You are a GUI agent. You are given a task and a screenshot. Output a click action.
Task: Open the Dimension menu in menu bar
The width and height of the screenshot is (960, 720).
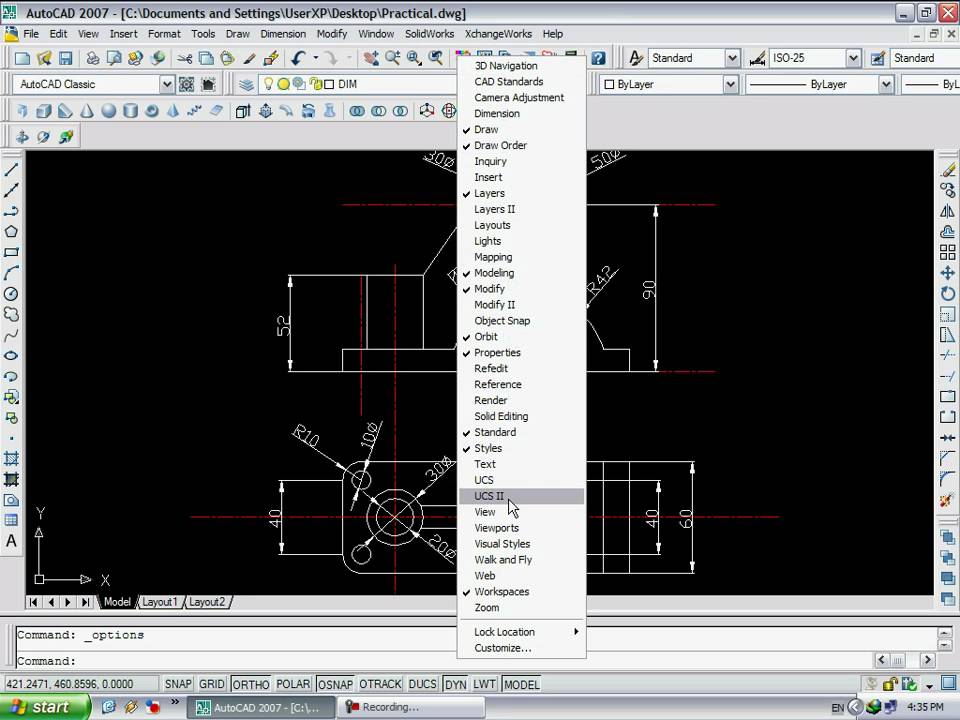(283, 34)
